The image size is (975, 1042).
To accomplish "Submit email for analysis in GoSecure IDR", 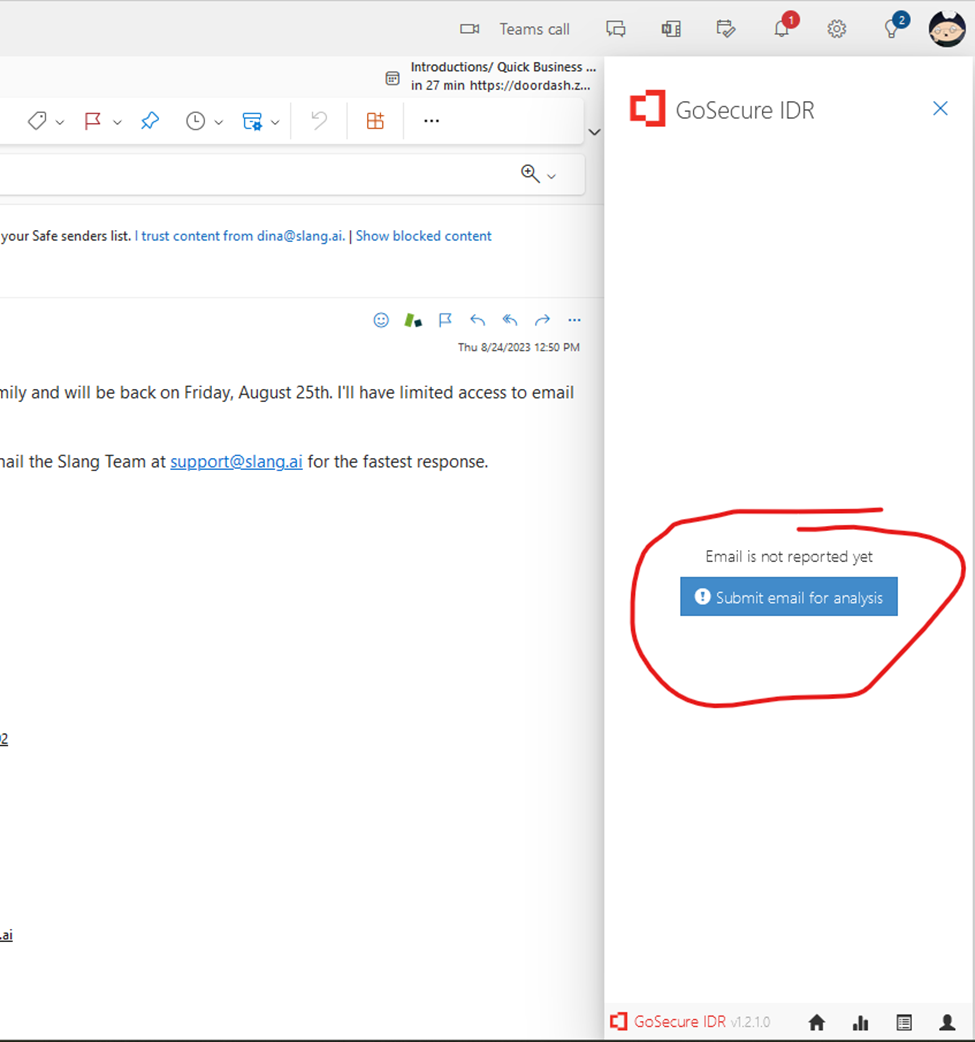I will pyautogui.click(x=788, y=596).
